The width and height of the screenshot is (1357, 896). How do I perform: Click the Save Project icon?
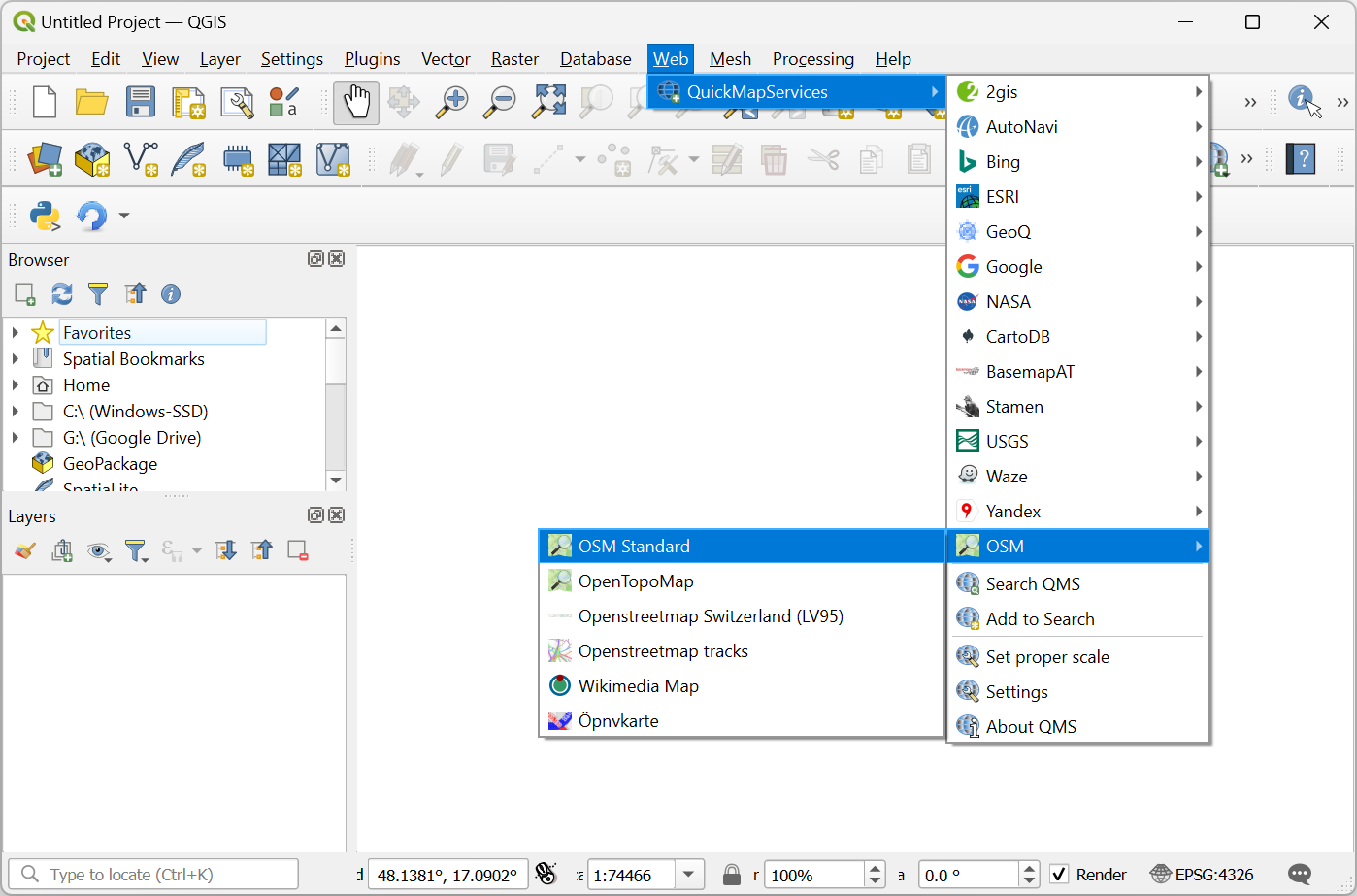click(x=140, y=102)
